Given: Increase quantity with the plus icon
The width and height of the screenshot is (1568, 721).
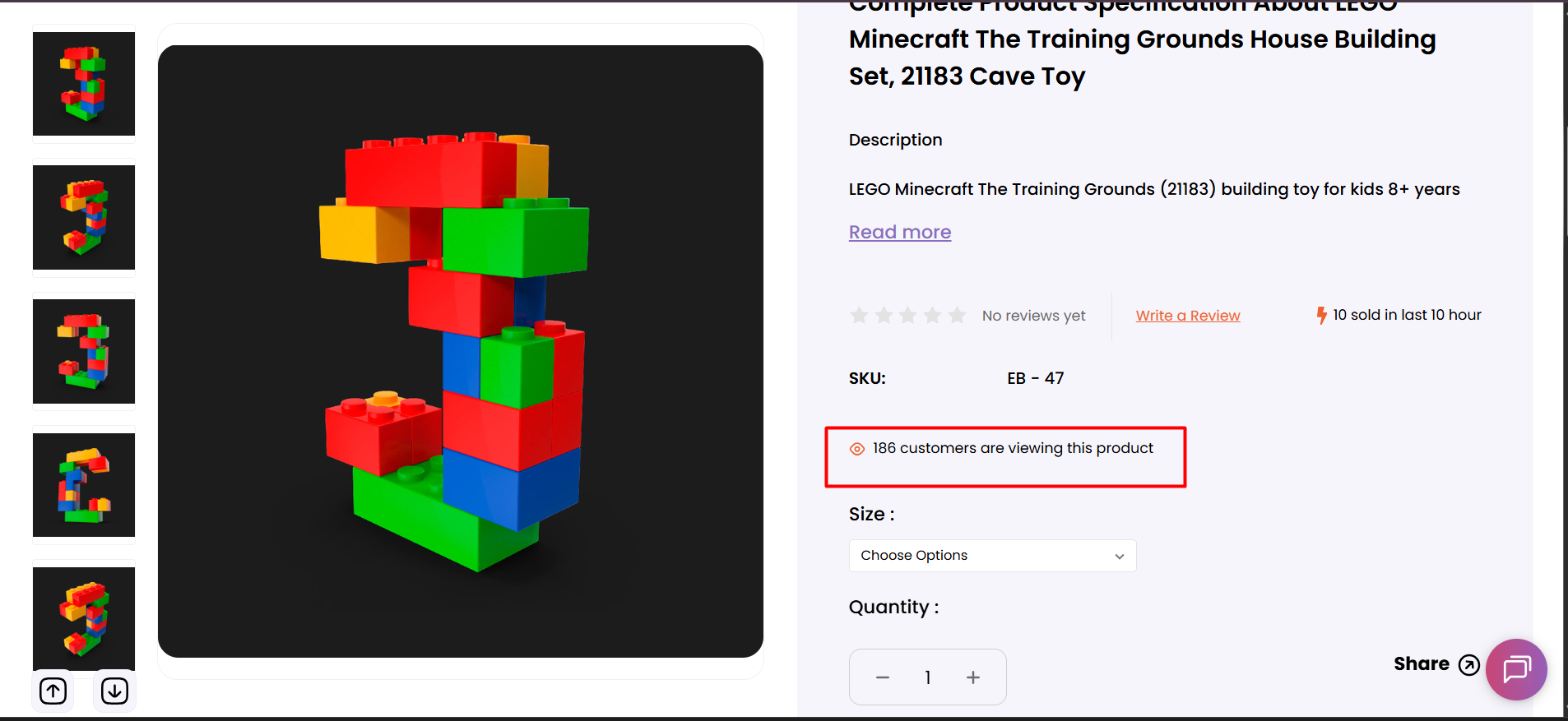Looking at the screenshot, I should tap(973, 677).
